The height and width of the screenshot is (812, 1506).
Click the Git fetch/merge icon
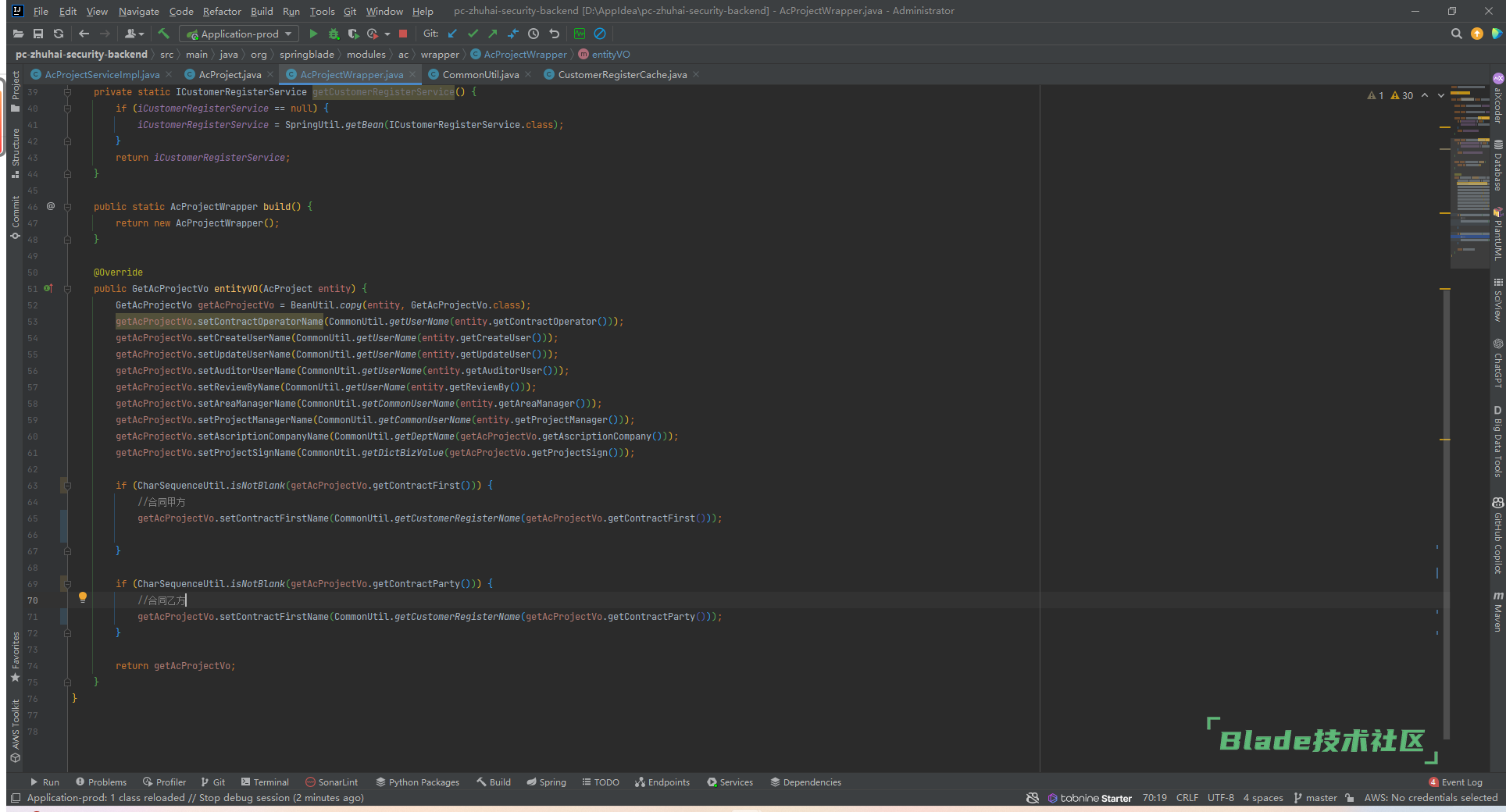[x=512, y=34]
